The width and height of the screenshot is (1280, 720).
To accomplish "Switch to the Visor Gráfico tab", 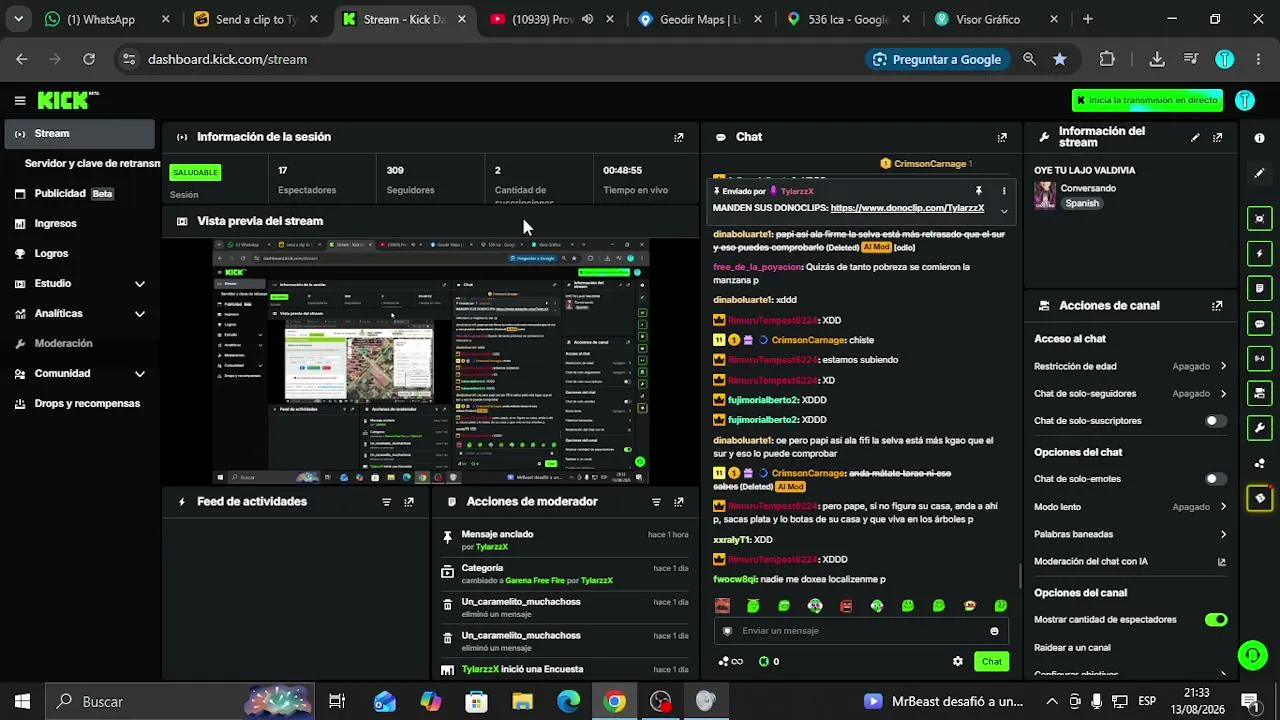I will 996,19.
